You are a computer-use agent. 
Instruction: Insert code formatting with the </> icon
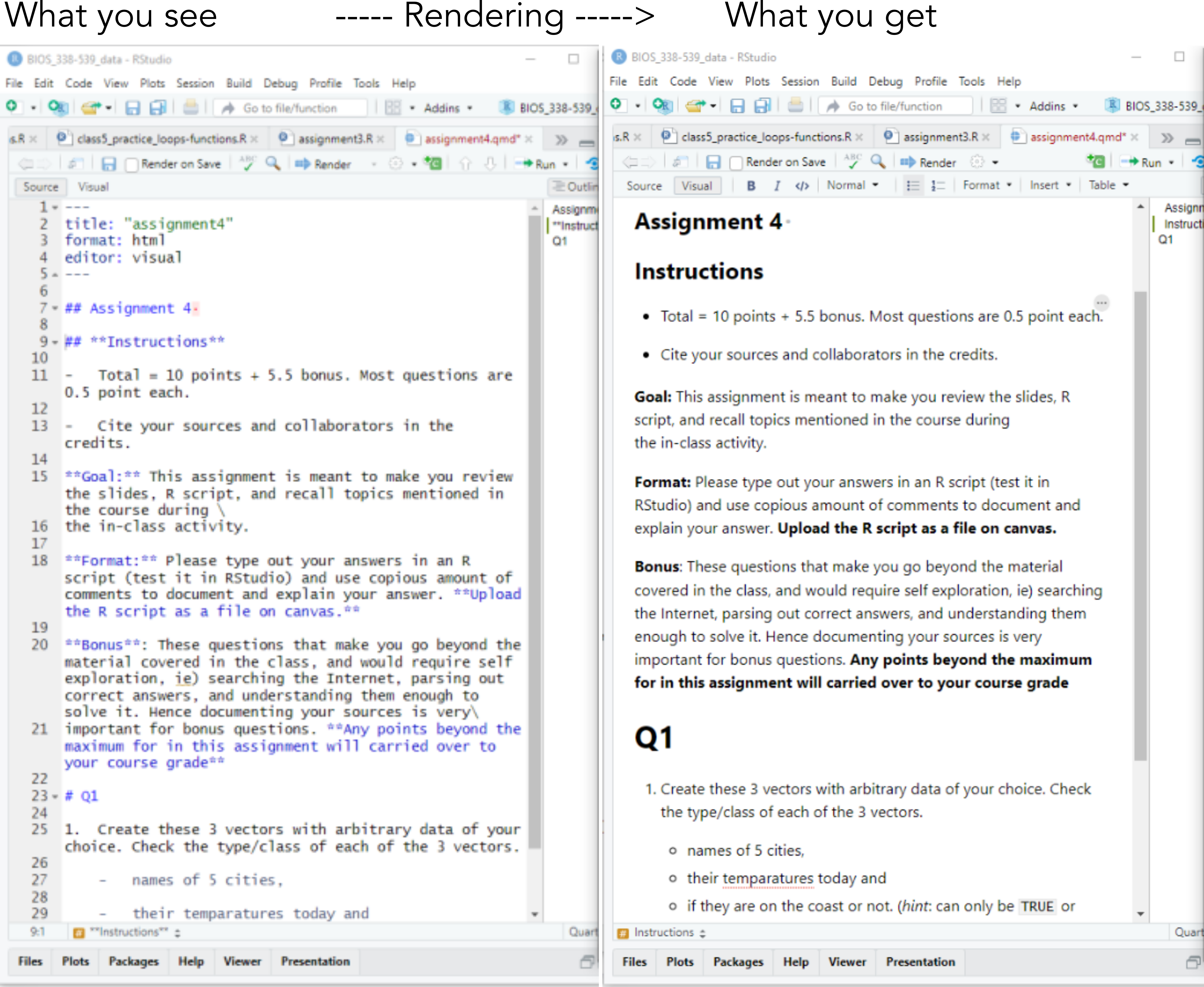pyautogui.click(x=802, y=185)
